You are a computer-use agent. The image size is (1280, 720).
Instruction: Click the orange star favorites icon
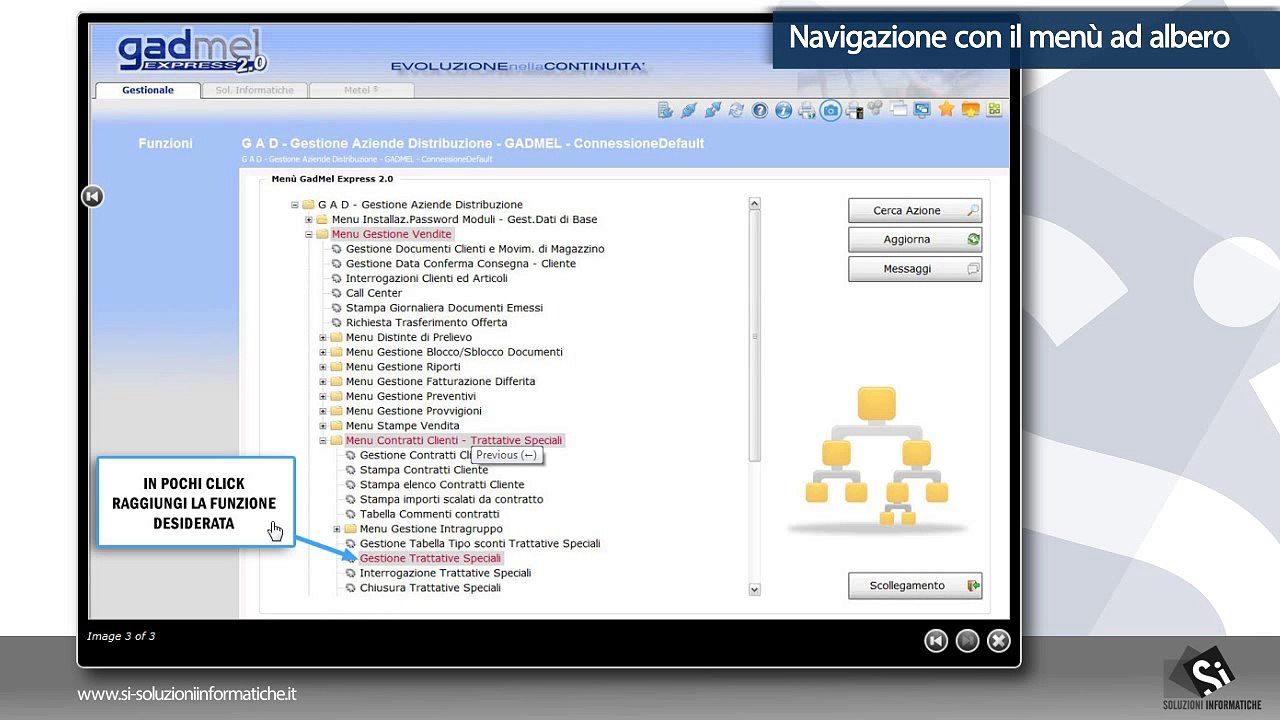[x=946, y=110]
